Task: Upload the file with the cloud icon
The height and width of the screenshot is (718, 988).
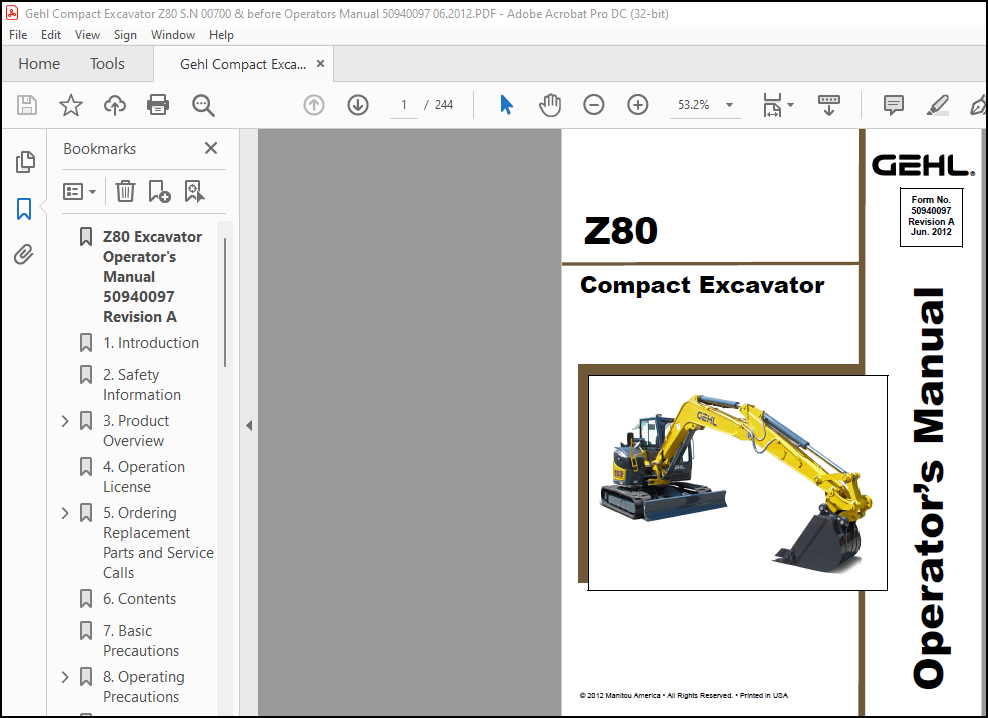Action: 115,105
